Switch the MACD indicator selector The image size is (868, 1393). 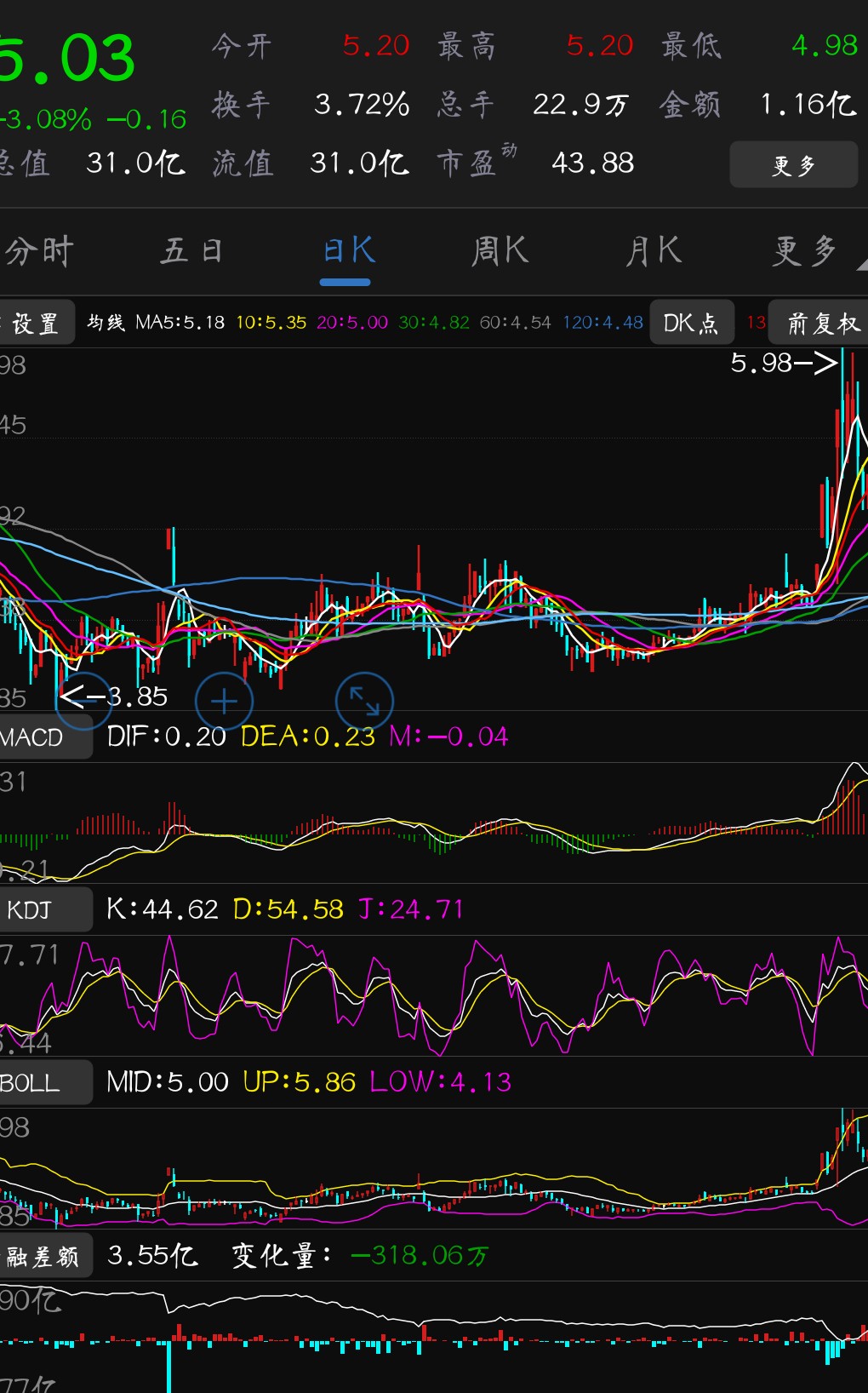(x=44, y=737)
